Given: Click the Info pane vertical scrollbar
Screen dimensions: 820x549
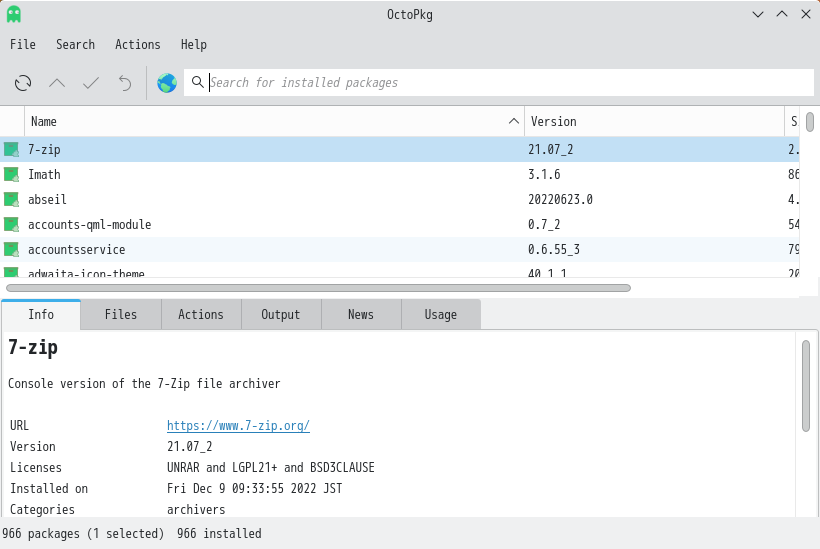Looking at the screenshot, I should click(806, 386).
